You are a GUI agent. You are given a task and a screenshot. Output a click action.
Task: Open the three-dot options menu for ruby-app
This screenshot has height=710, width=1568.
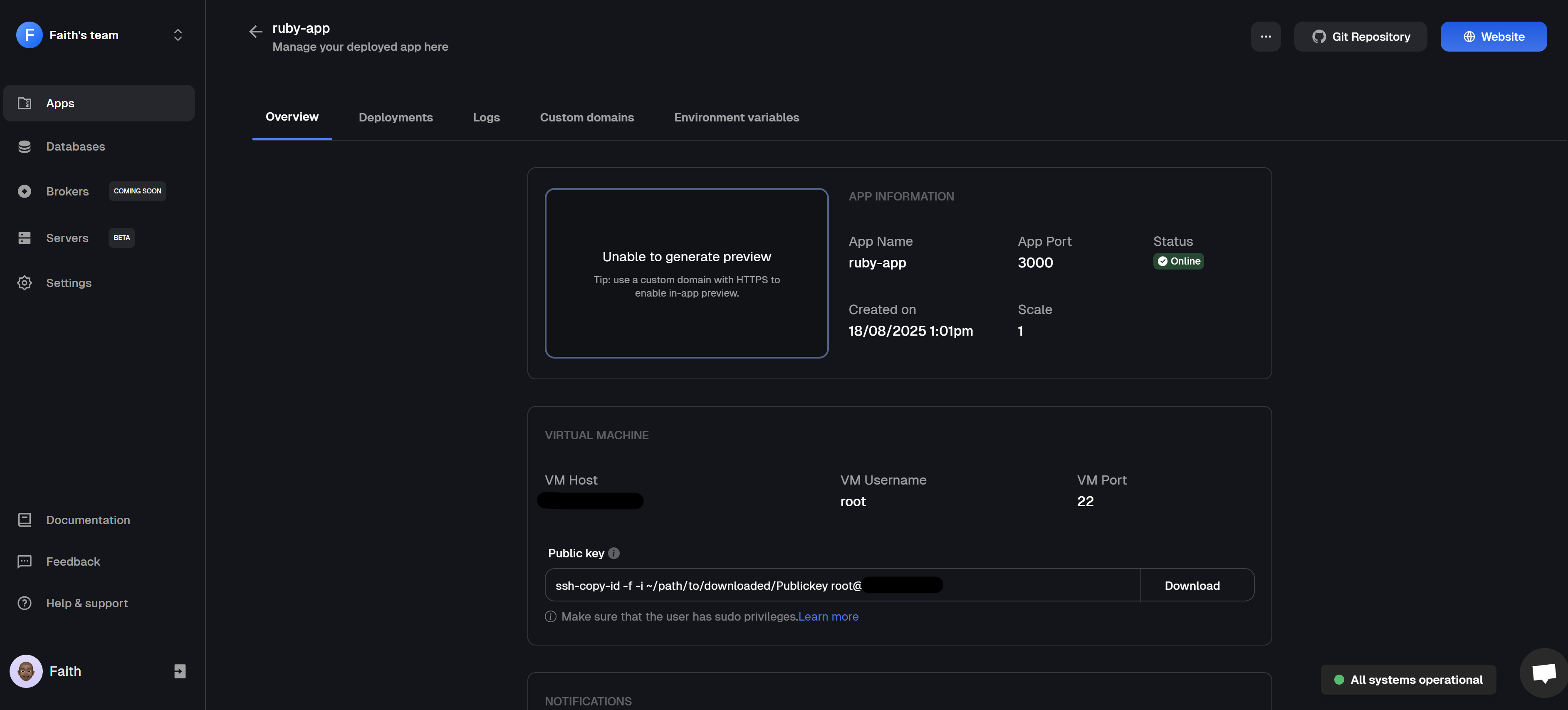[1266, 37]
